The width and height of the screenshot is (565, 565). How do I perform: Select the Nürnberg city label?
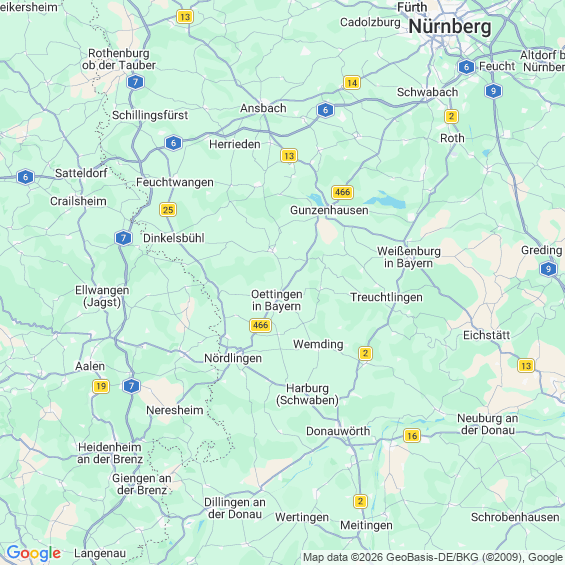tap(450, 27)
